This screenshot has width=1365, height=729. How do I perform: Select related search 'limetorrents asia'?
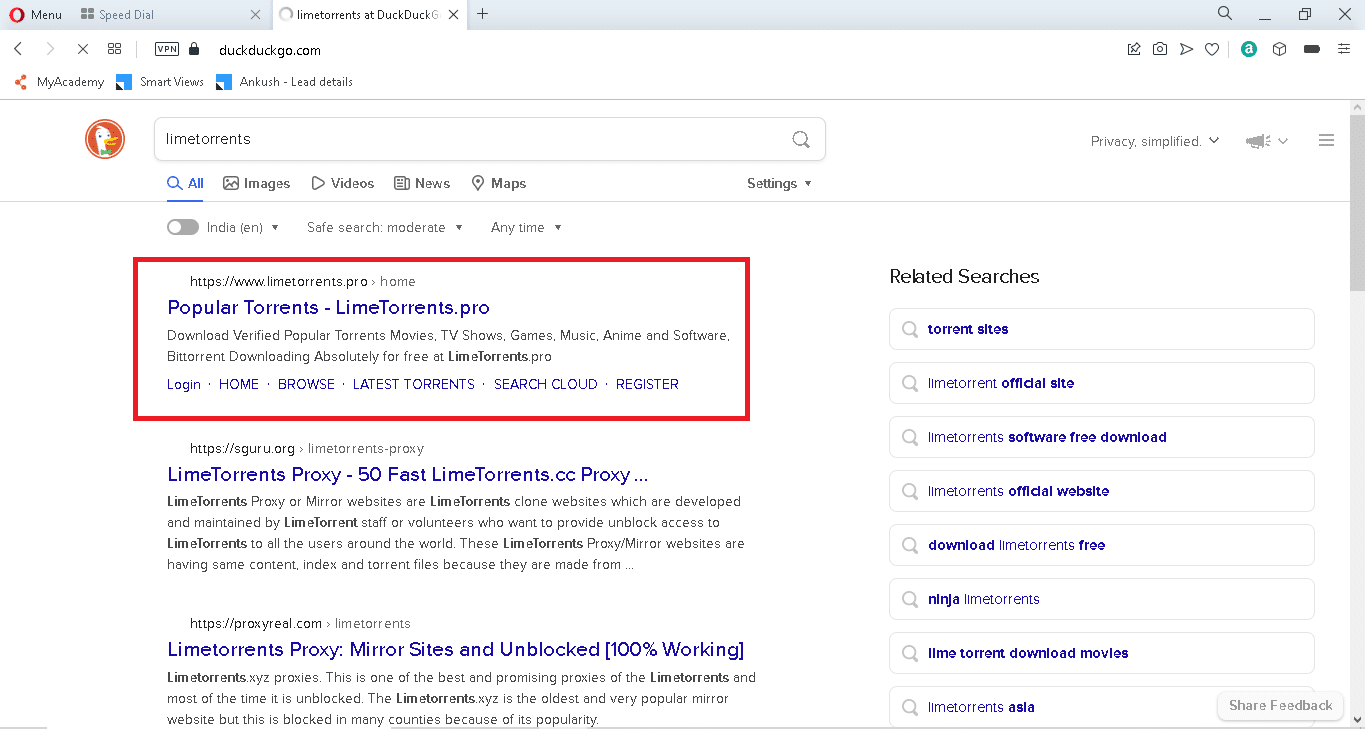1101,706
